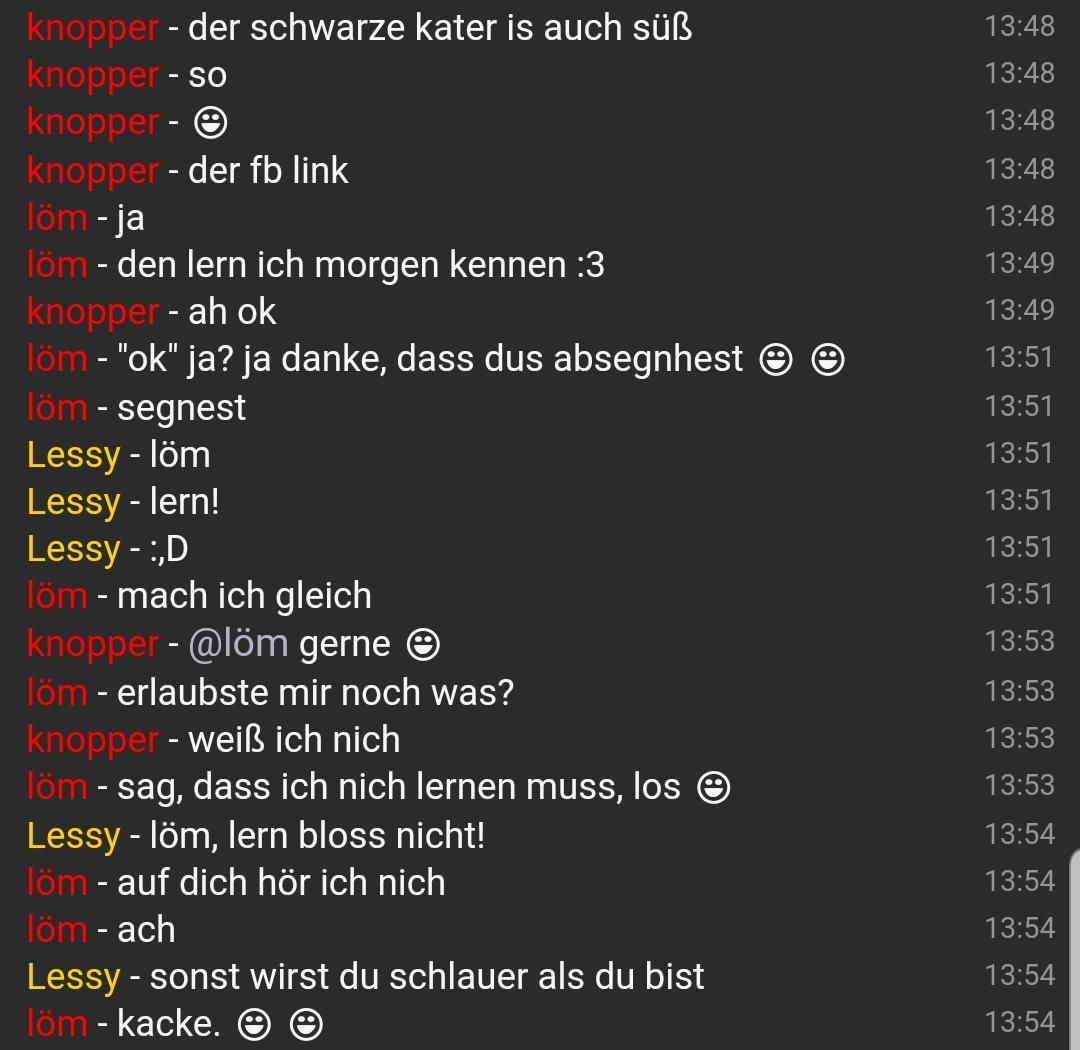The width and height of the screenshot is (1080, 1050).
Task: Click username löm beside "mach ich gleich"
Action: coord(57,596)
